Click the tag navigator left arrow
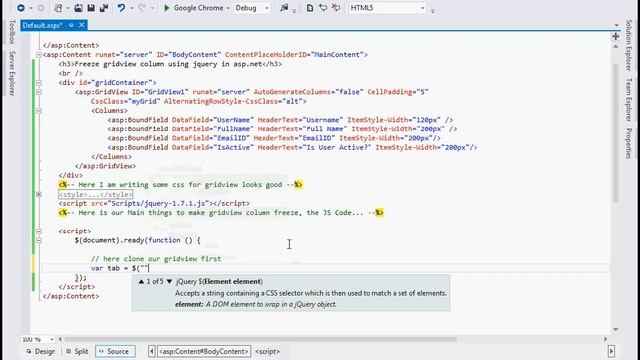Screen dimensions: 640x360 click(x=151, y=351)
